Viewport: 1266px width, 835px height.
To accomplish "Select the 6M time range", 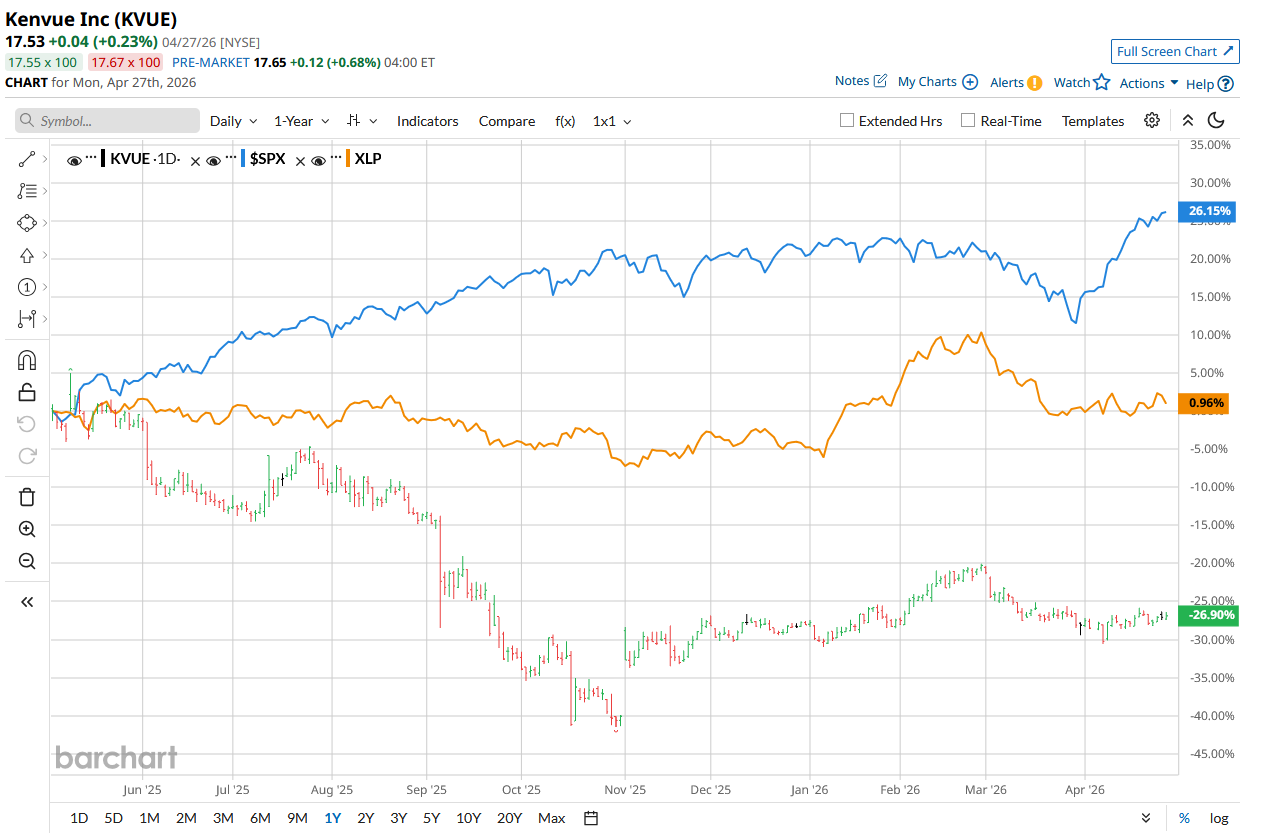I will [260, 818].
